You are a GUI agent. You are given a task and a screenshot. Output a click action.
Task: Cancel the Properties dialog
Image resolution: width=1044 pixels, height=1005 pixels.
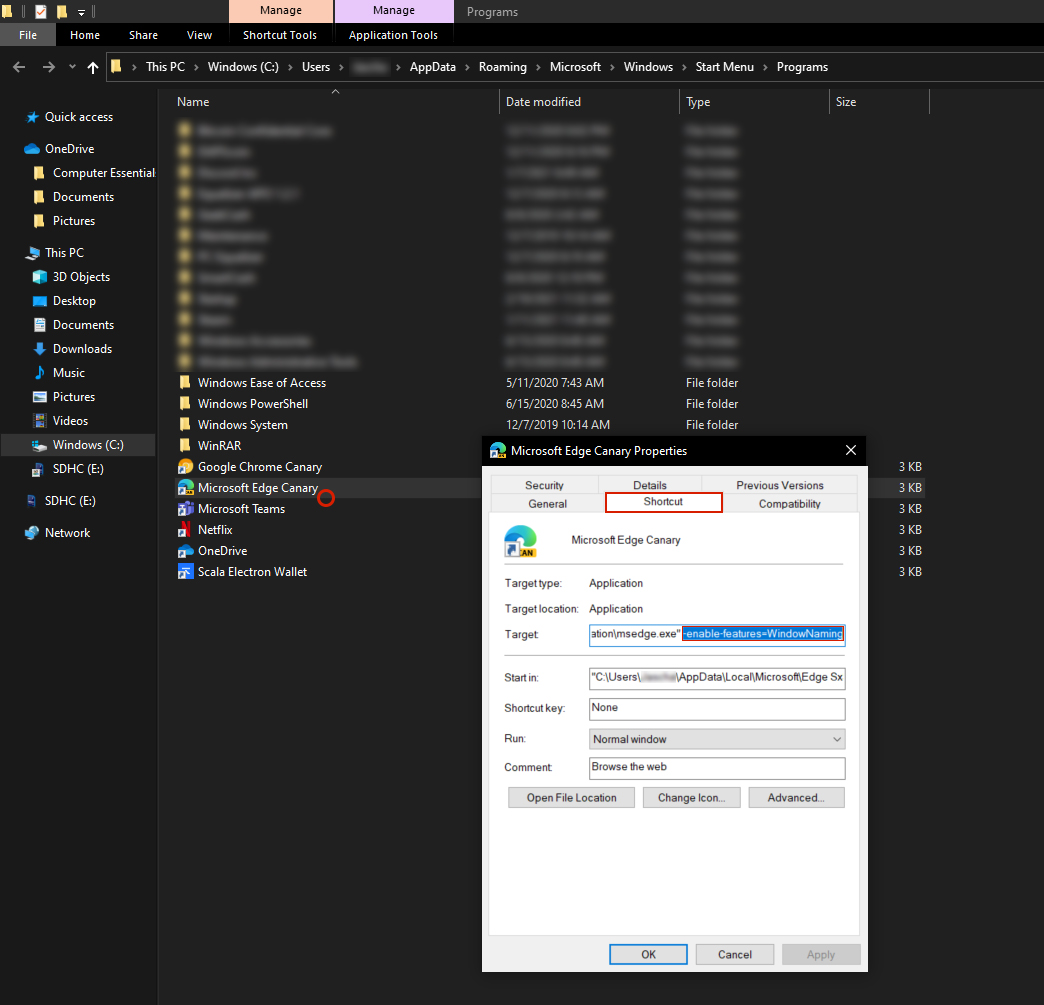(734, 954)
